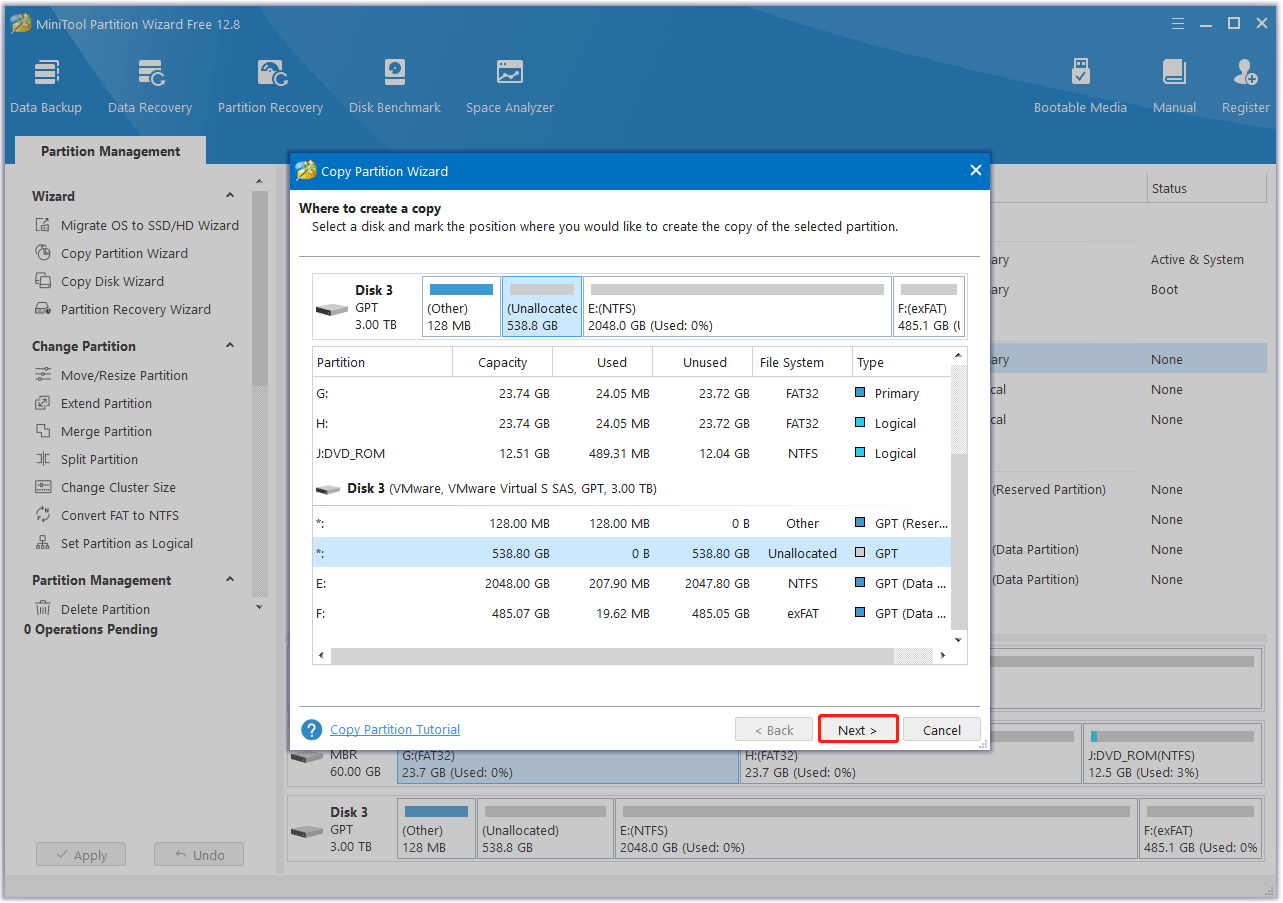Image resolution: width=1283 pixels, height=903 pixels.
Task: Open Data Backup tool
Action: (x=46, y=87)
